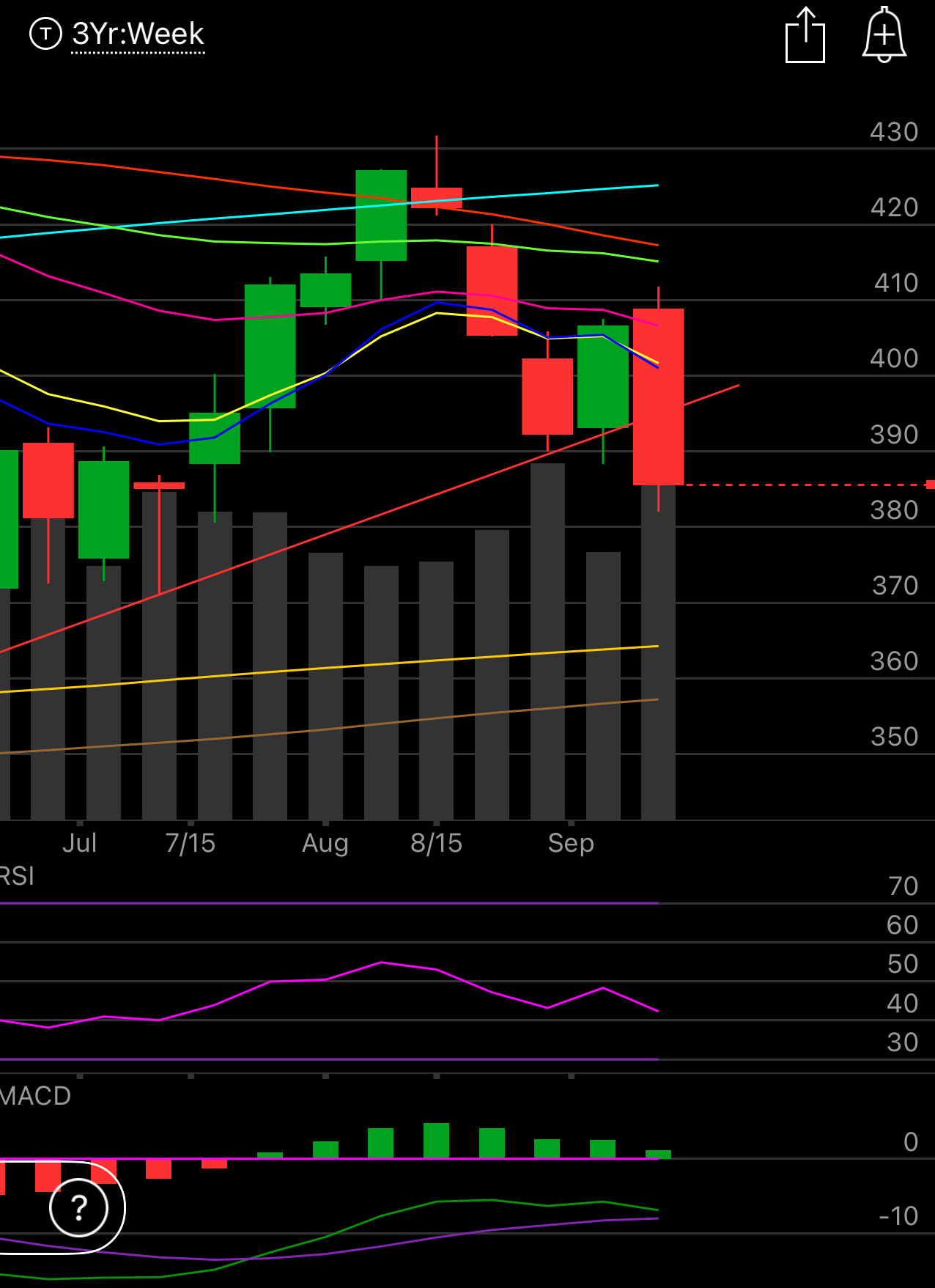Select the tall green candle above Aug label
This screenshot has width=935, height=1288.
point(325,290)
